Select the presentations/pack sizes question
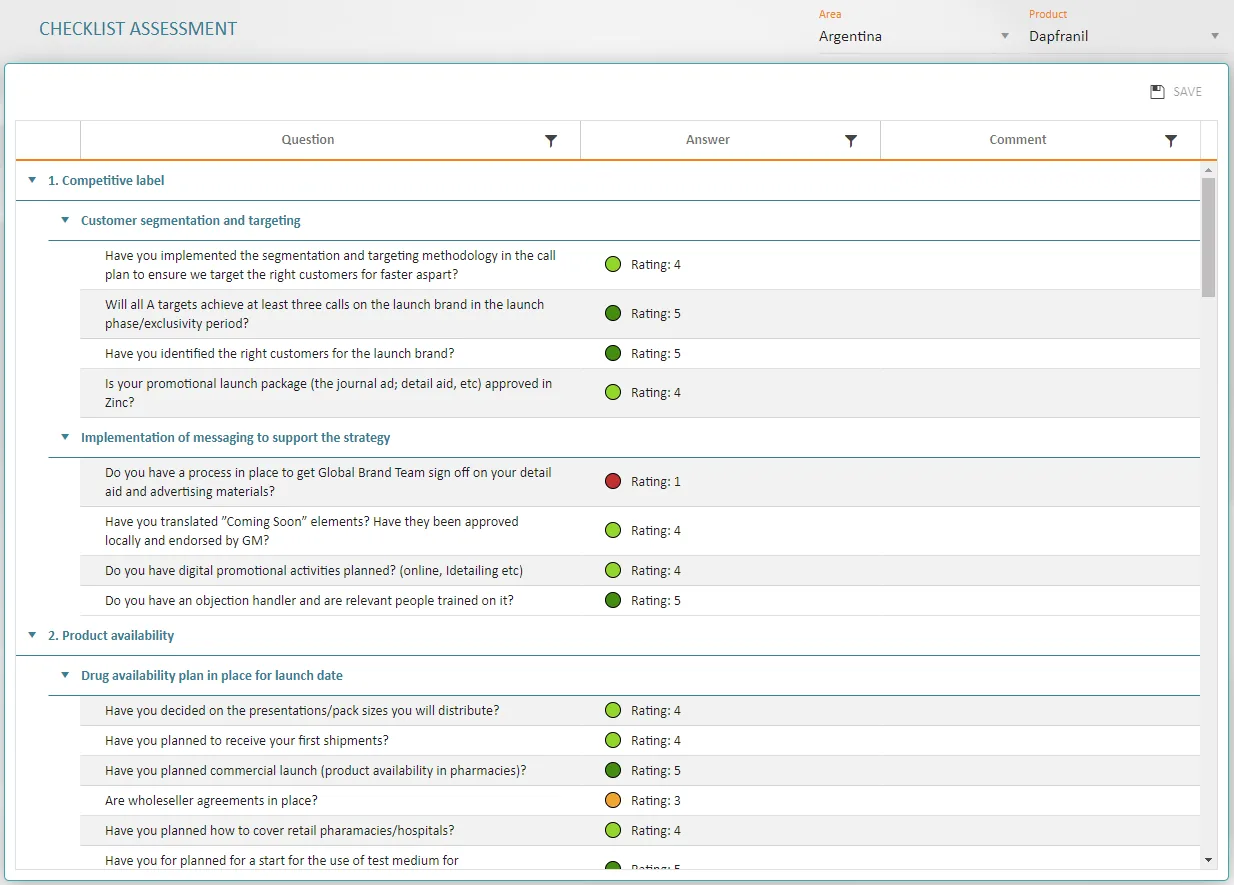This screenshot has width=1234, height=885. (302, 711)
